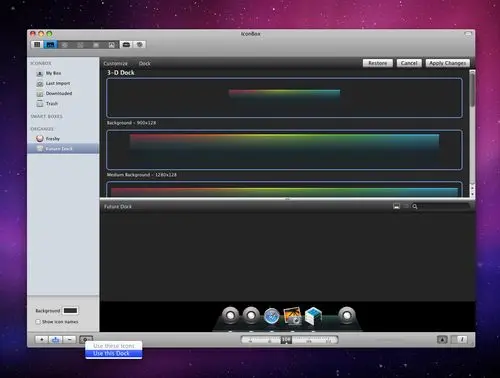Click the Dock tab label

coord(145,63)
